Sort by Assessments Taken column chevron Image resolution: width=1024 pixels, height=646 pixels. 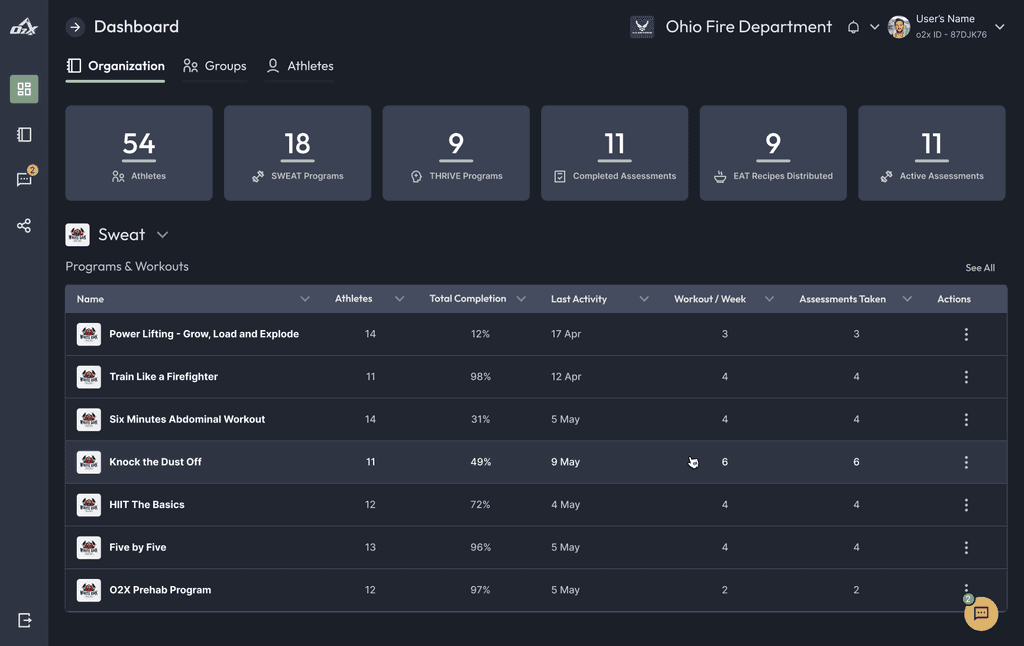[x=907, y=299]
